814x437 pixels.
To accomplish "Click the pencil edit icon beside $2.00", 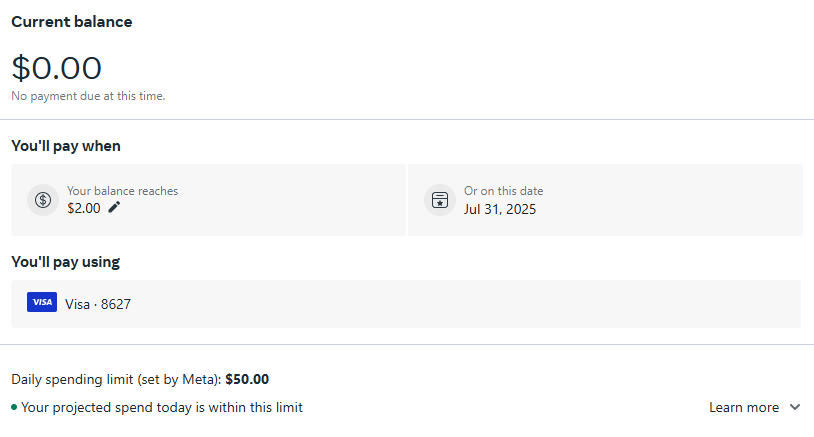I will pyautogui.click(x=115, y=207).
